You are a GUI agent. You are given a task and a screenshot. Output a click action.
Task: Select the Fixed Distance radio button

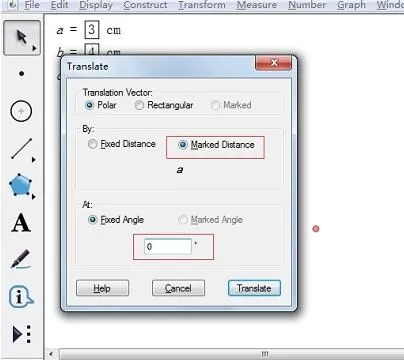[x=122, y=144]
